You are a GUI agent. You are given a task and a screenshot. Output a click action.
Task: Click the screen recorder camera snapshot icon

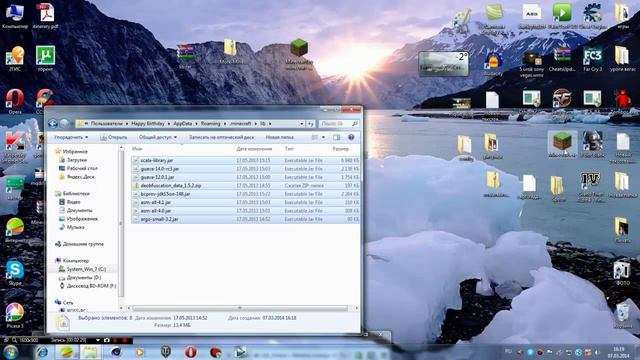click(x=107, y=340)
